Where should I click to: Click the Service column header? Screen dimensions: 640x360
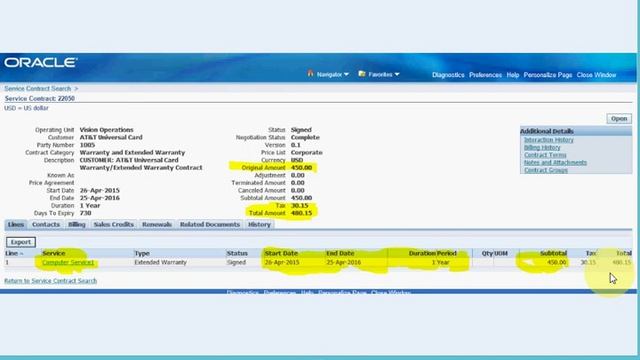[53, 253]
